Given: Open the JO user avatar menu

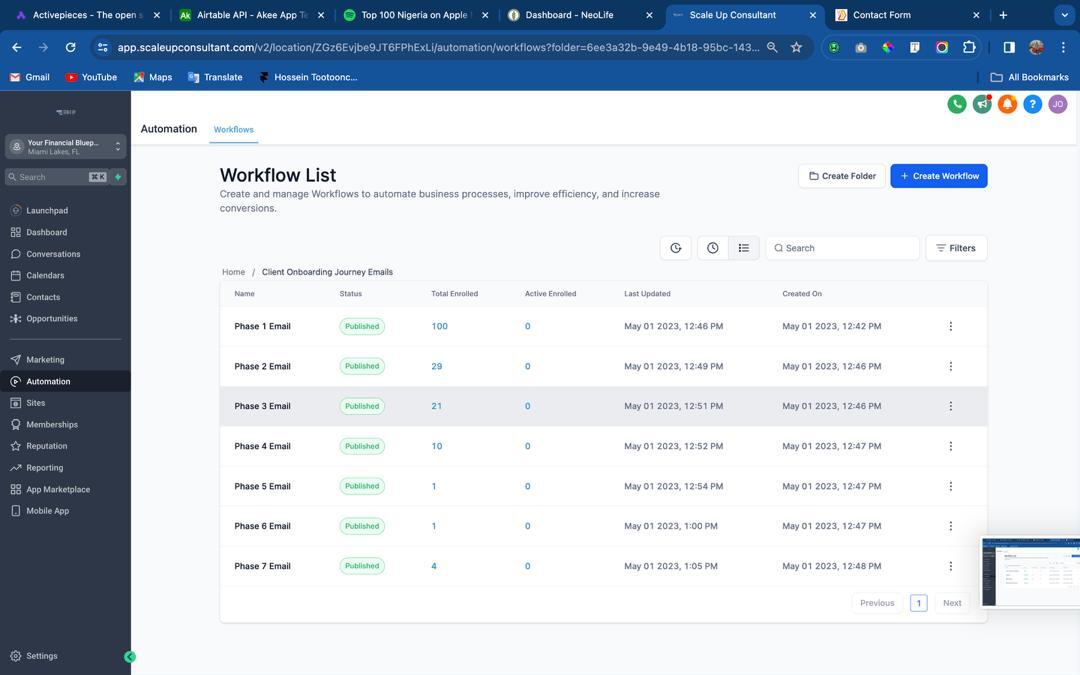Looking at the screenshot, I should 1057,104.
